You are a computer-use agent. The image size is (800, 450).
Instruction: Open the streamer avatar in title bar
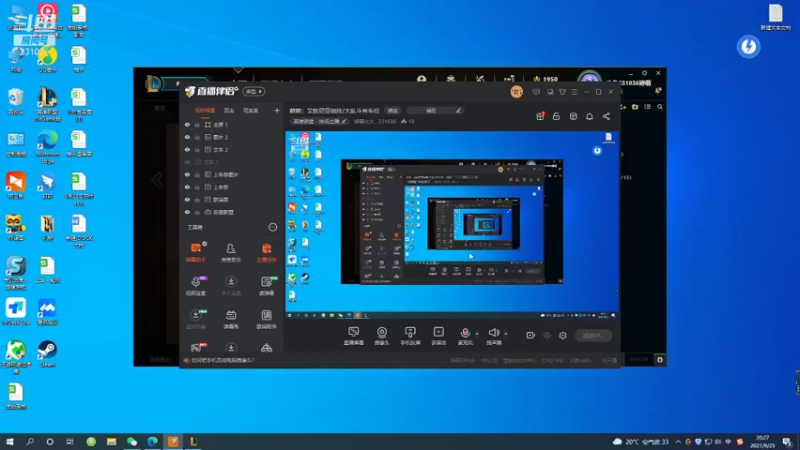(517, 92)
